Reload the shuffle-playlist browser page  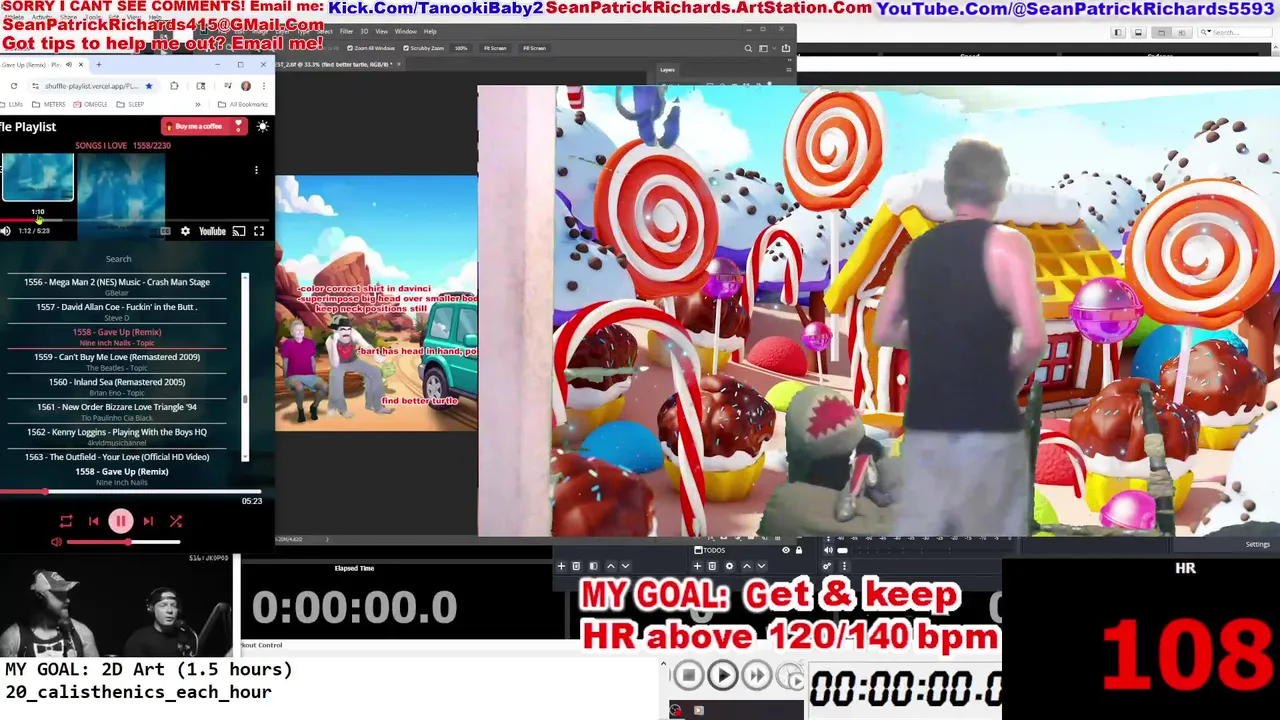click(x=14, y=86)
